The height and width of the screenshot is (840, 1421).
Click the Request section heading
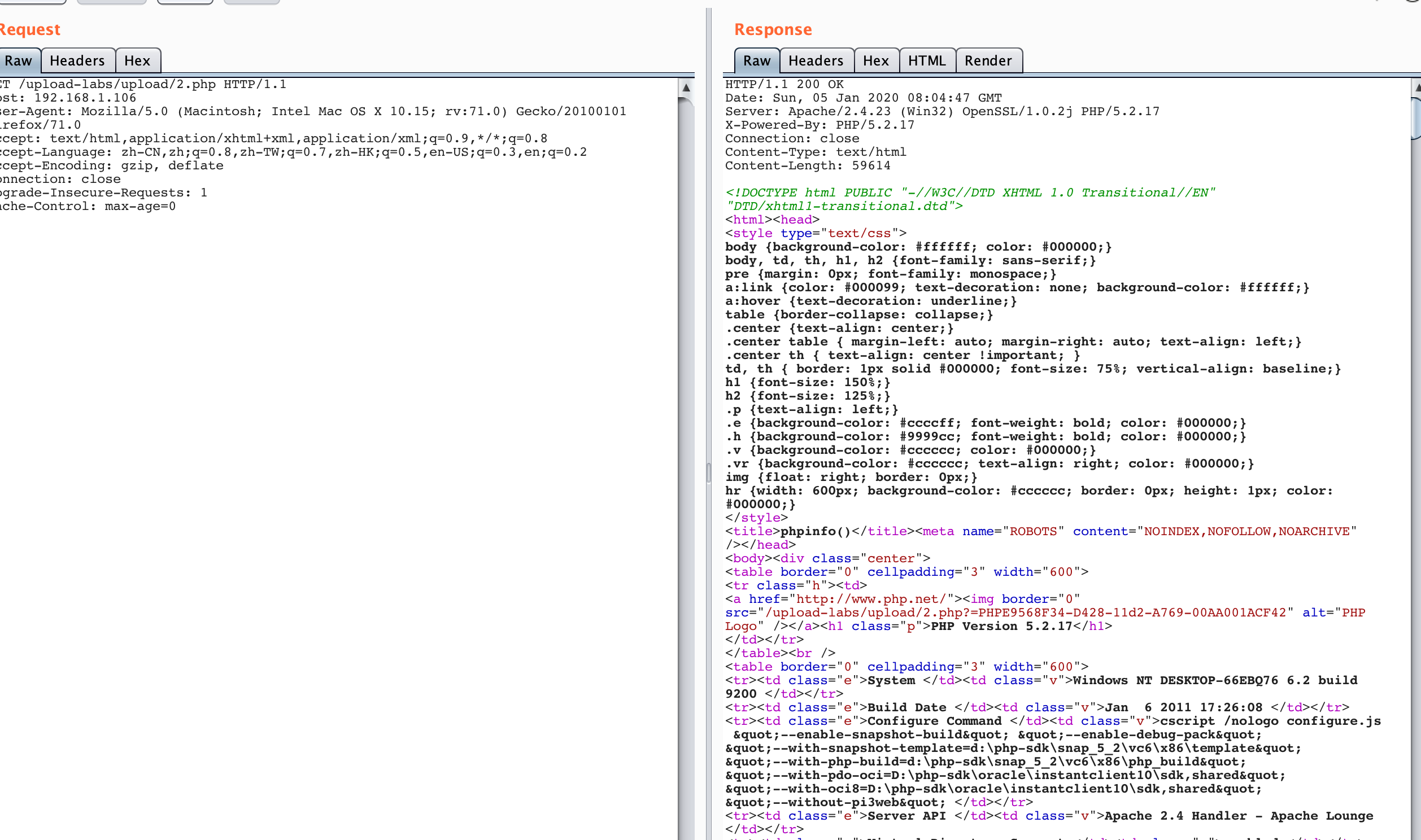30,29
